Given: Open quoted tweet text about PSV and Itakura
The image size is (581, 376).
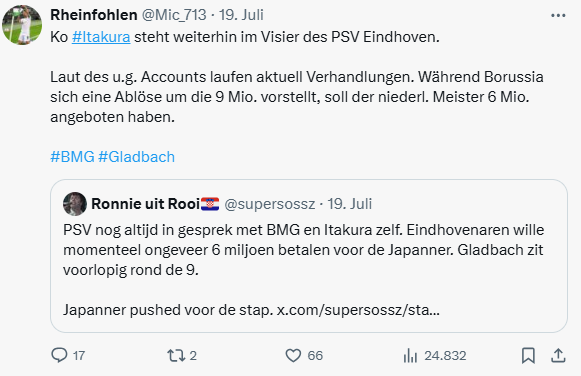Looking at the screenshot, I should tap(303, 250).
